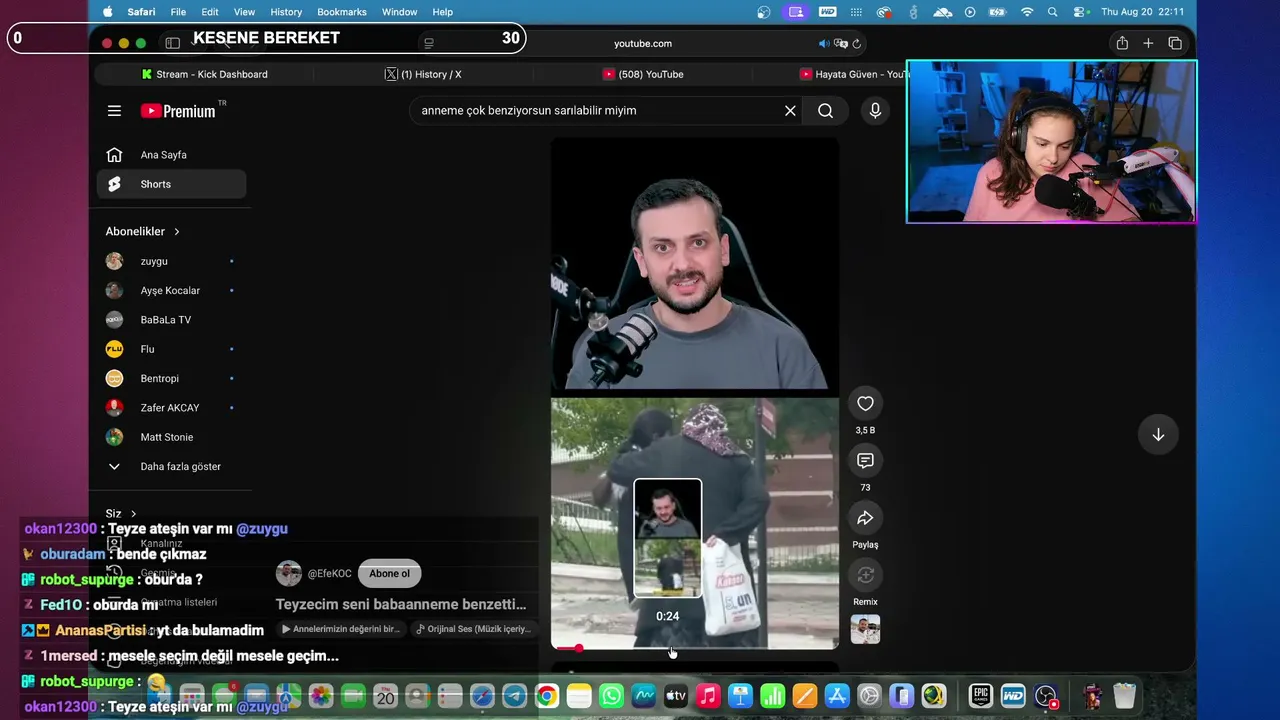The height and width of the screenshot is (720, 1280).
Task: Mute the tab audio speaker icon in address bar
Action: click(x=824, y=44)
